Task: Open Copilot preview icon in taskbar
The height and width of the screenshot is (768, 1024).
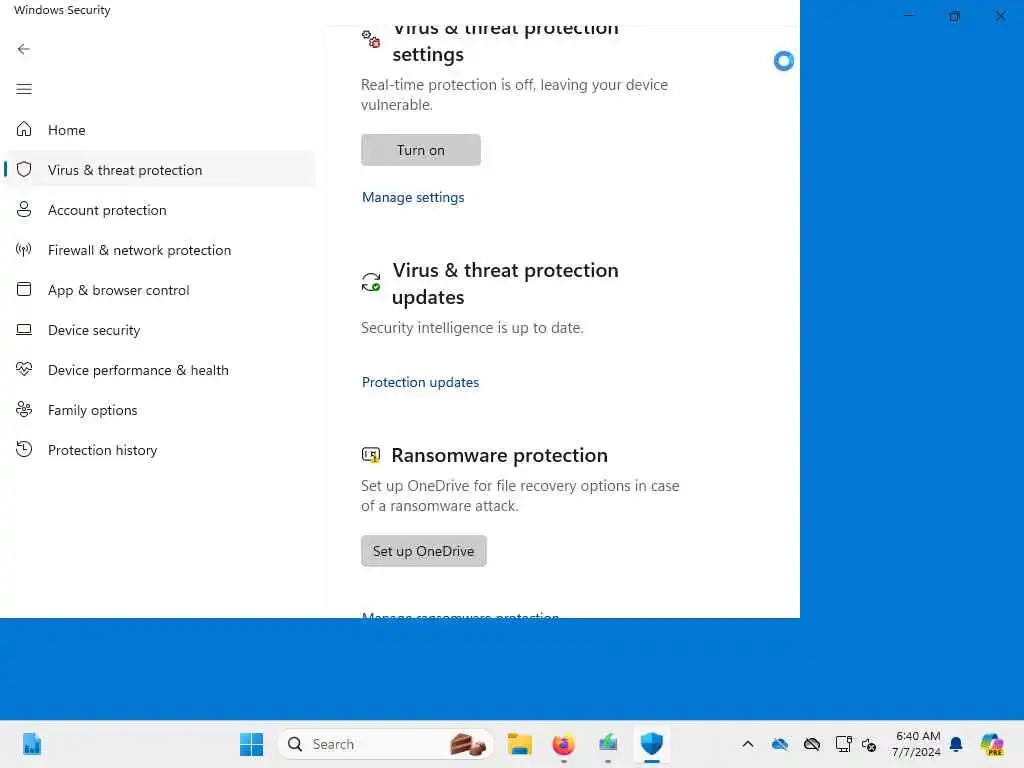Action: (x=992, y=744)
